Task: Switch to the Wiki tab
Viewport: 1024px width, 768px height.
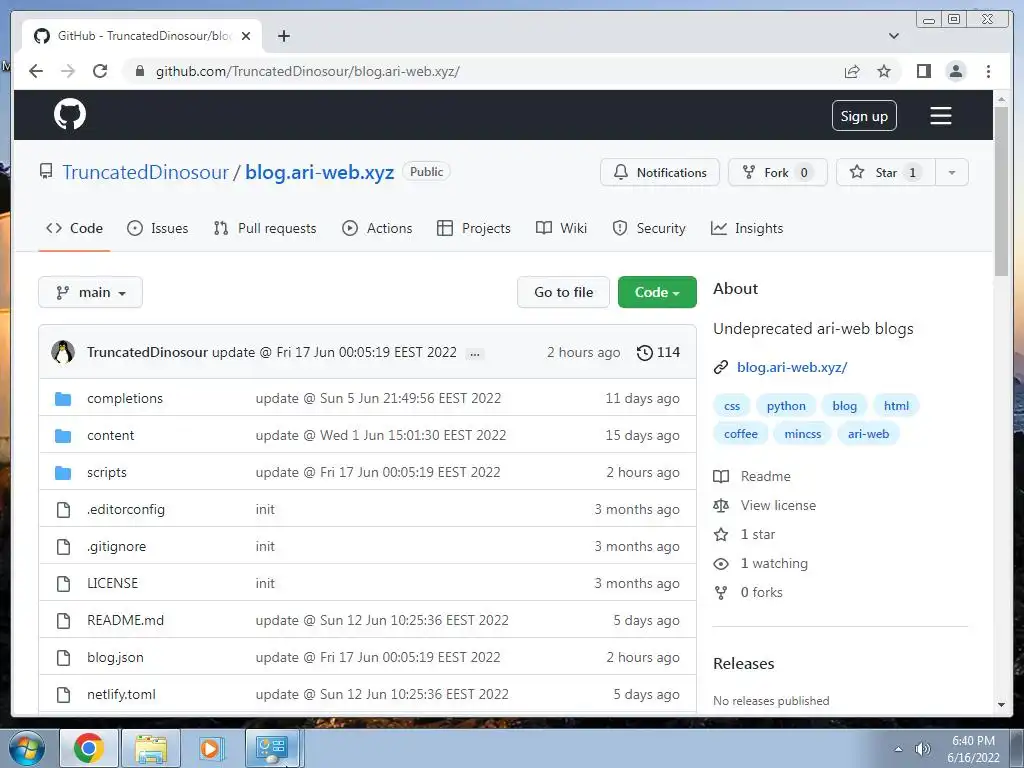Action: [x=561, y=228]
